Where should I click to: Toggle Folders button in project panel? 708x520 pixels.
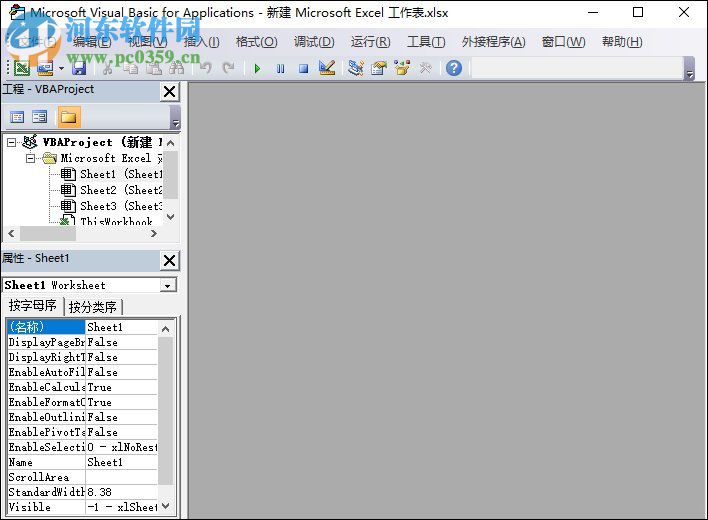68,117
